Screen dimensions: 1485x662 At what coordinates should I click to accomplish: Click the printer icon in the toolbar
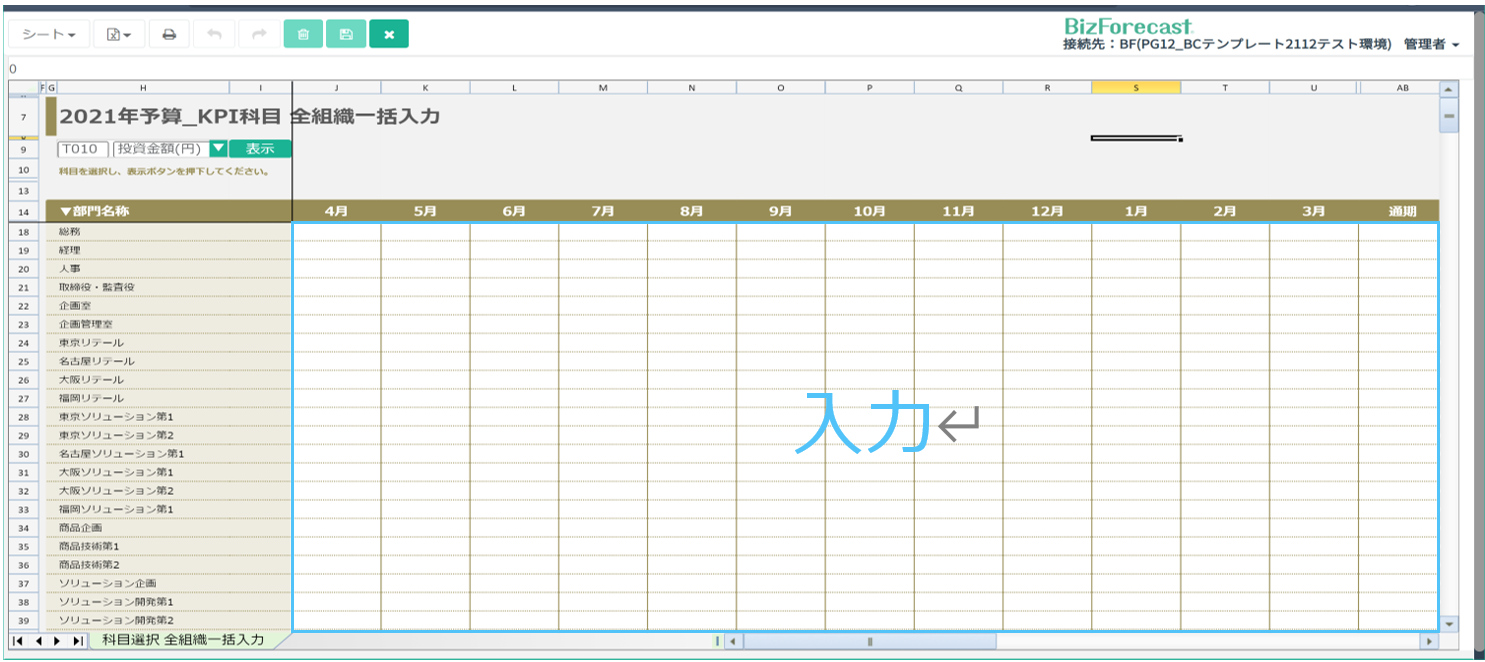(169, 34)
